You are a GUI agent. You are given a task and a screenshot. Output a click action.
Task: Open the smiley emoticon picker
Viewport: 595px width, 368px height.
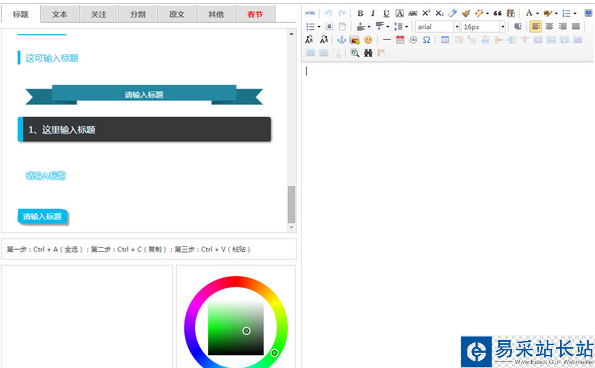(368, 40)
